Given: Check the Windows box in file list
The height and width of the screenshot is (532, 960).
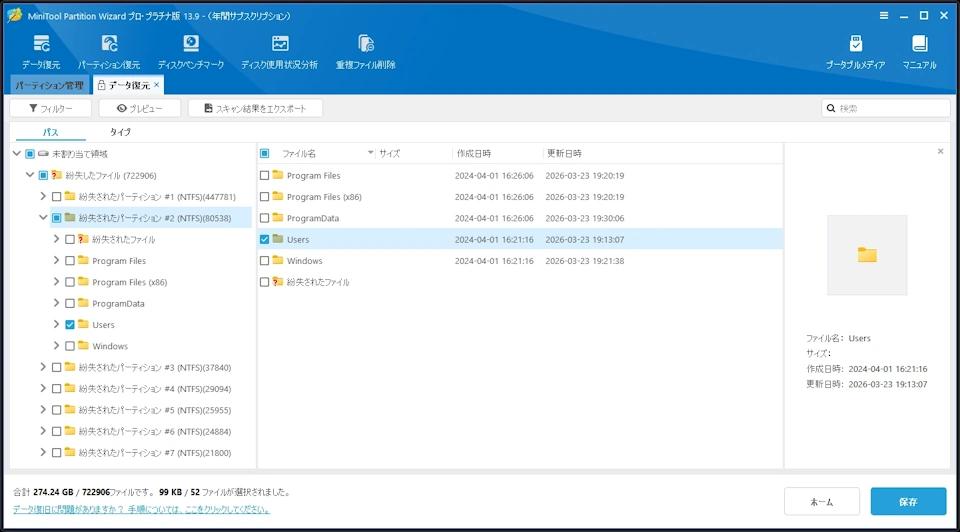Looking at the screenshot, I should click(x=264, y=261).
